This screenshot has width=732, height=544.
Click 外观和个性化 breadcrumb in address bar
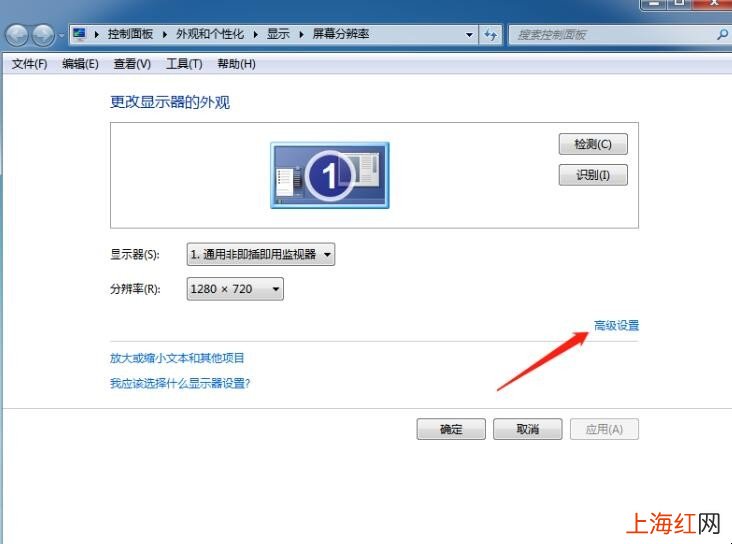point(210,34)
